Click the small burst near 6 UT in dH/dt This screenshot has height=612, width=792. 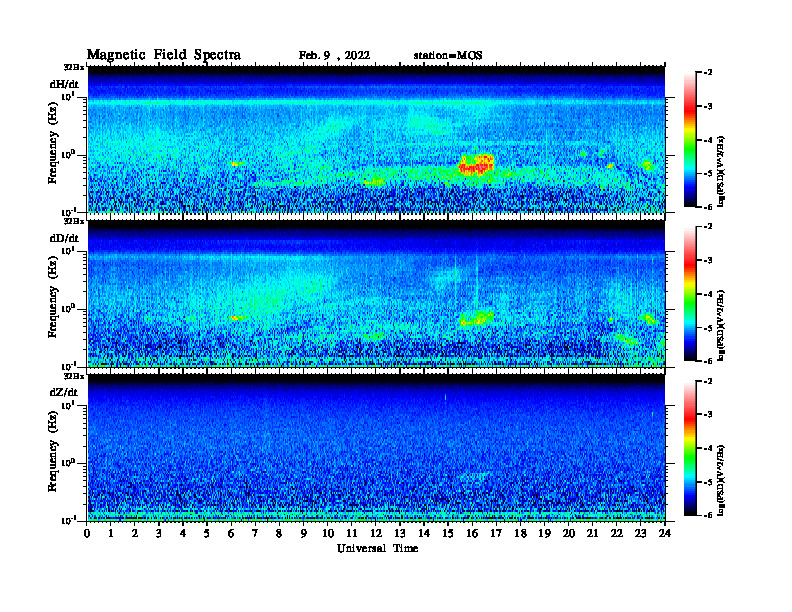(236, 164)
